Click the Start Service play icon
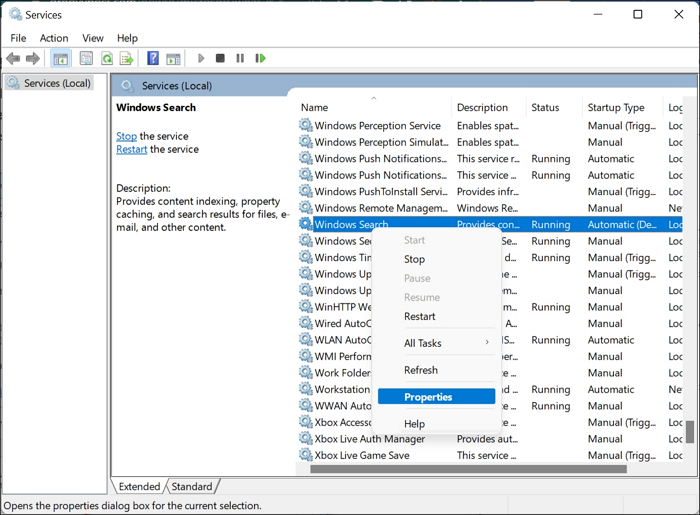 click(x=201, y=58)
